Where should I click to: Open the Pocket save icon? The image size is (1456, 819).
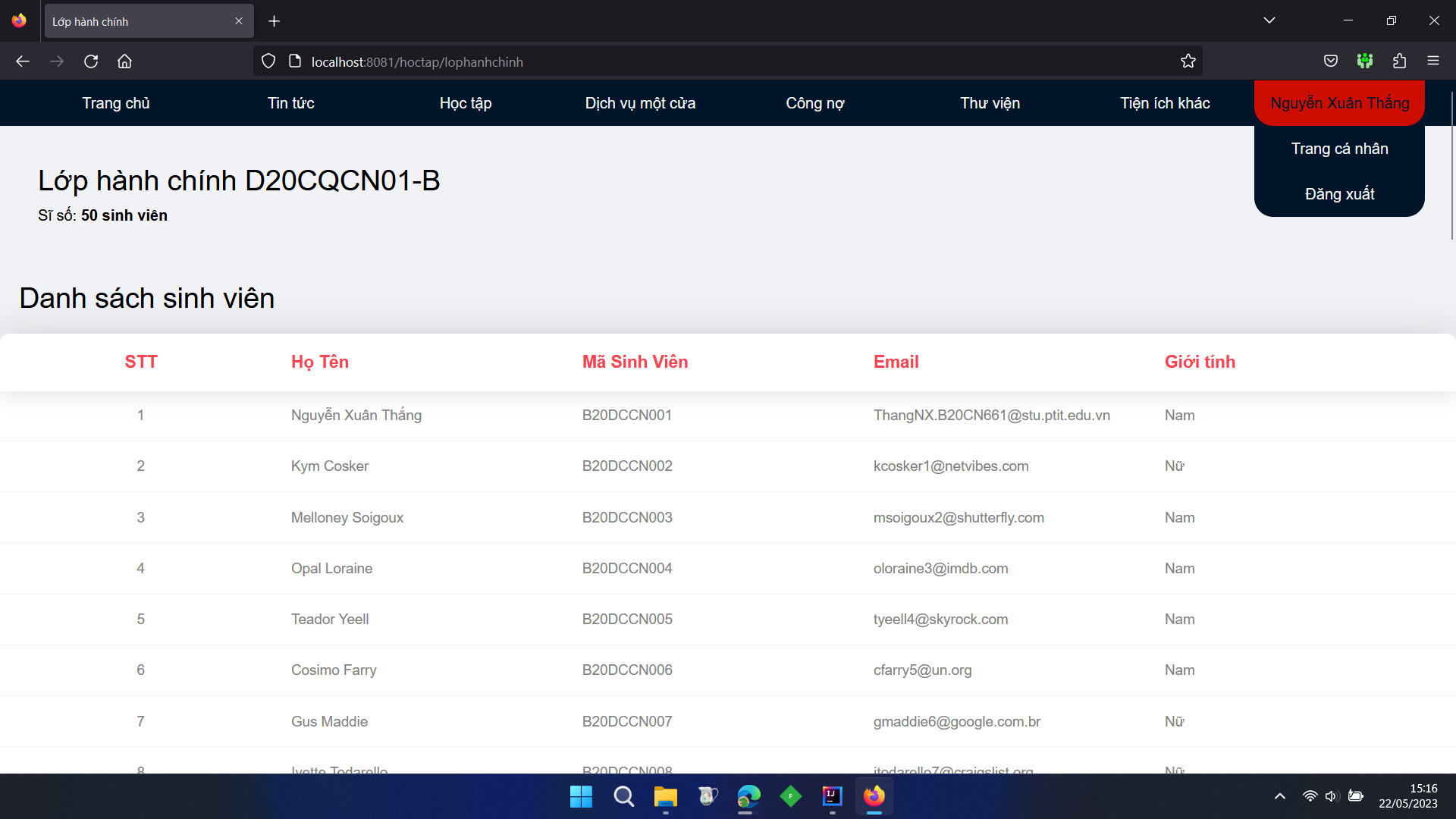tap(1331, 61)
